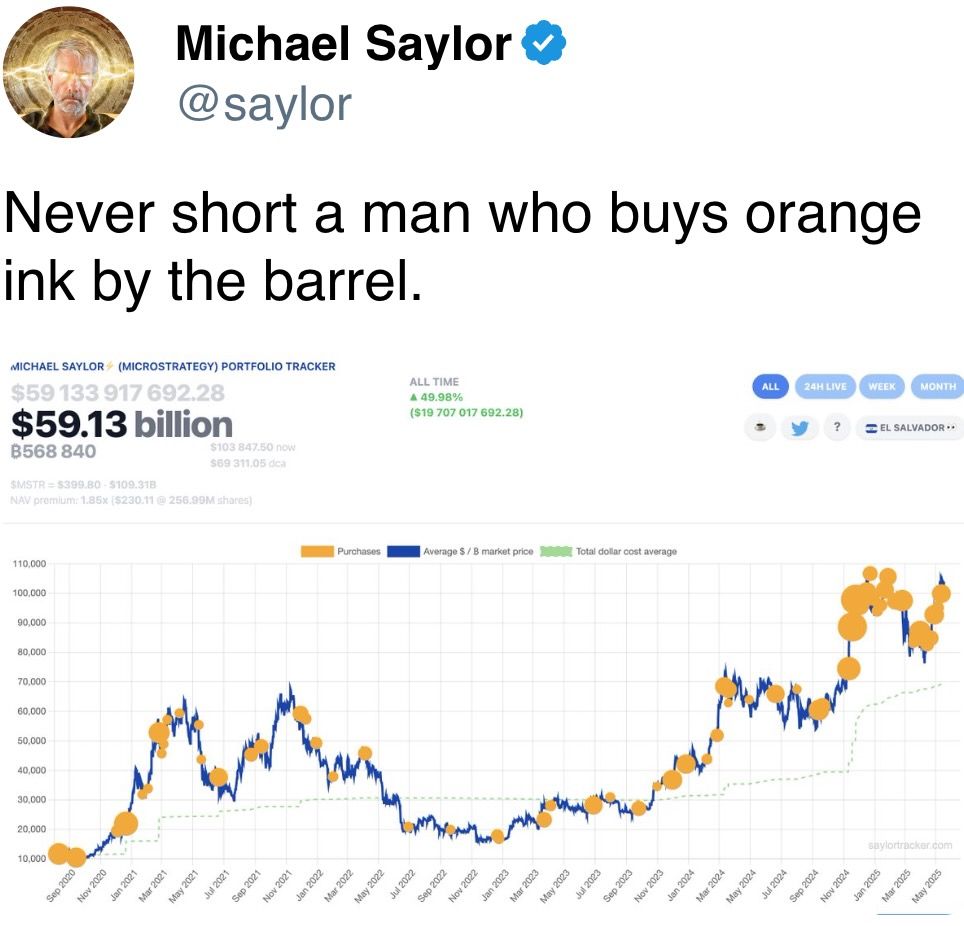The image size is (964, 926).
Task: Open the Twitter bird icon link
Action: coord(799,427)
